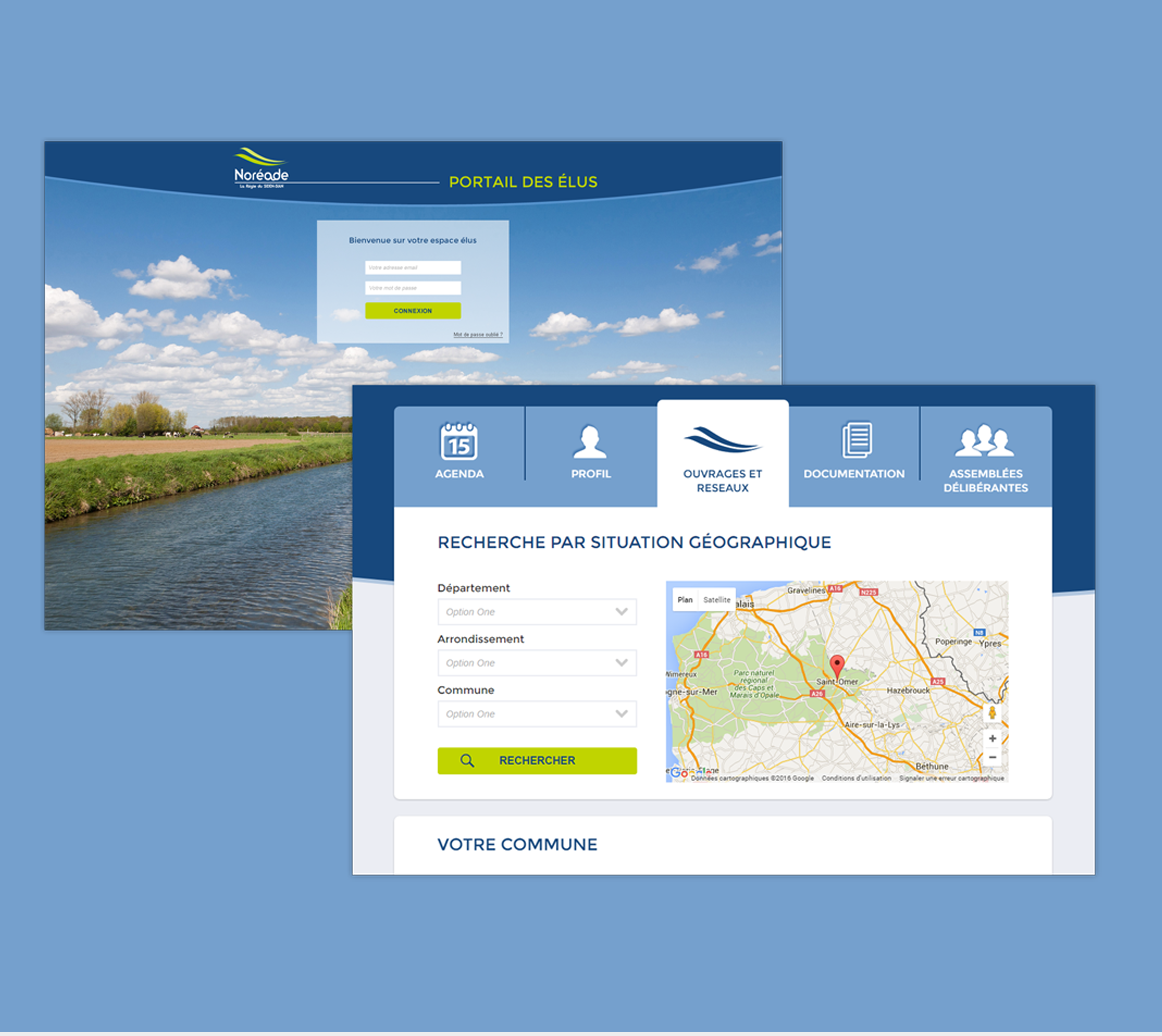
Task: Expand the Département dropdown
Action: coord(537,612)
